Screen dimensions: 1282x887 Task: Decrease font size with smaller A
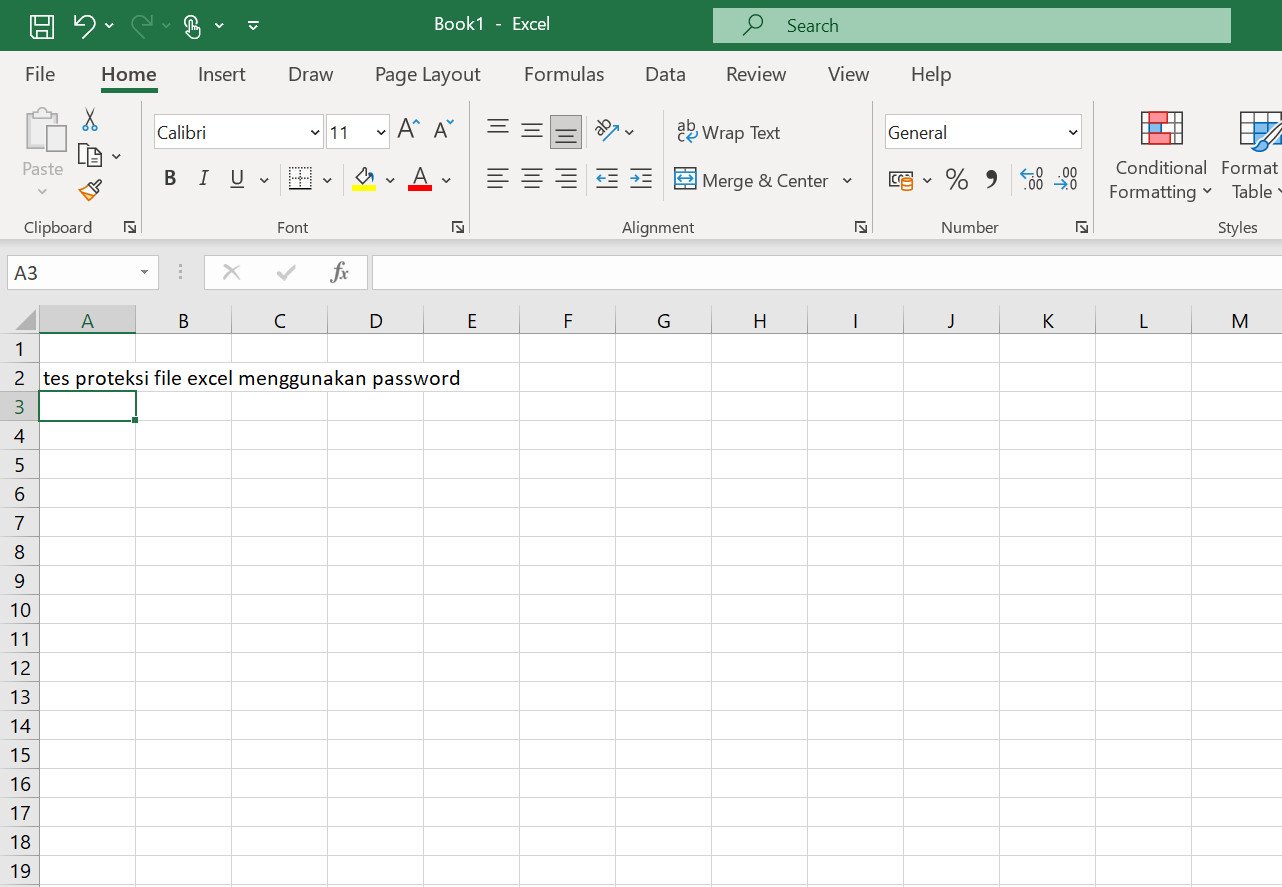[x=443, y=129]
